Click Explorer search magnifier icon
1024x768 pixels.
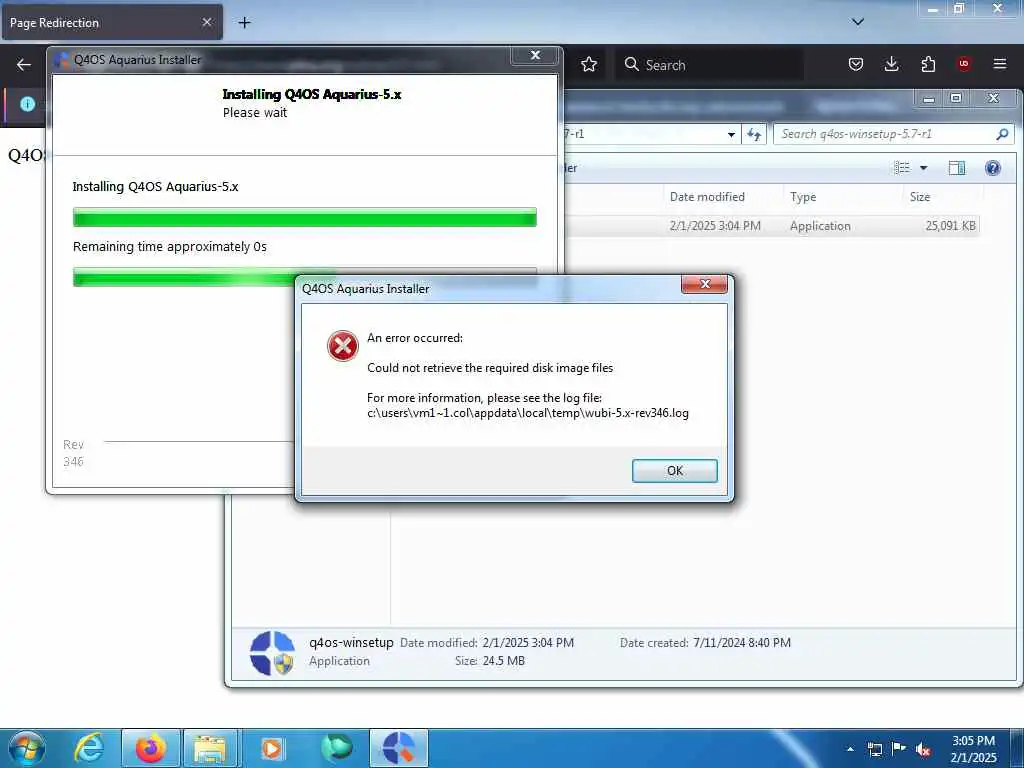1002,134
